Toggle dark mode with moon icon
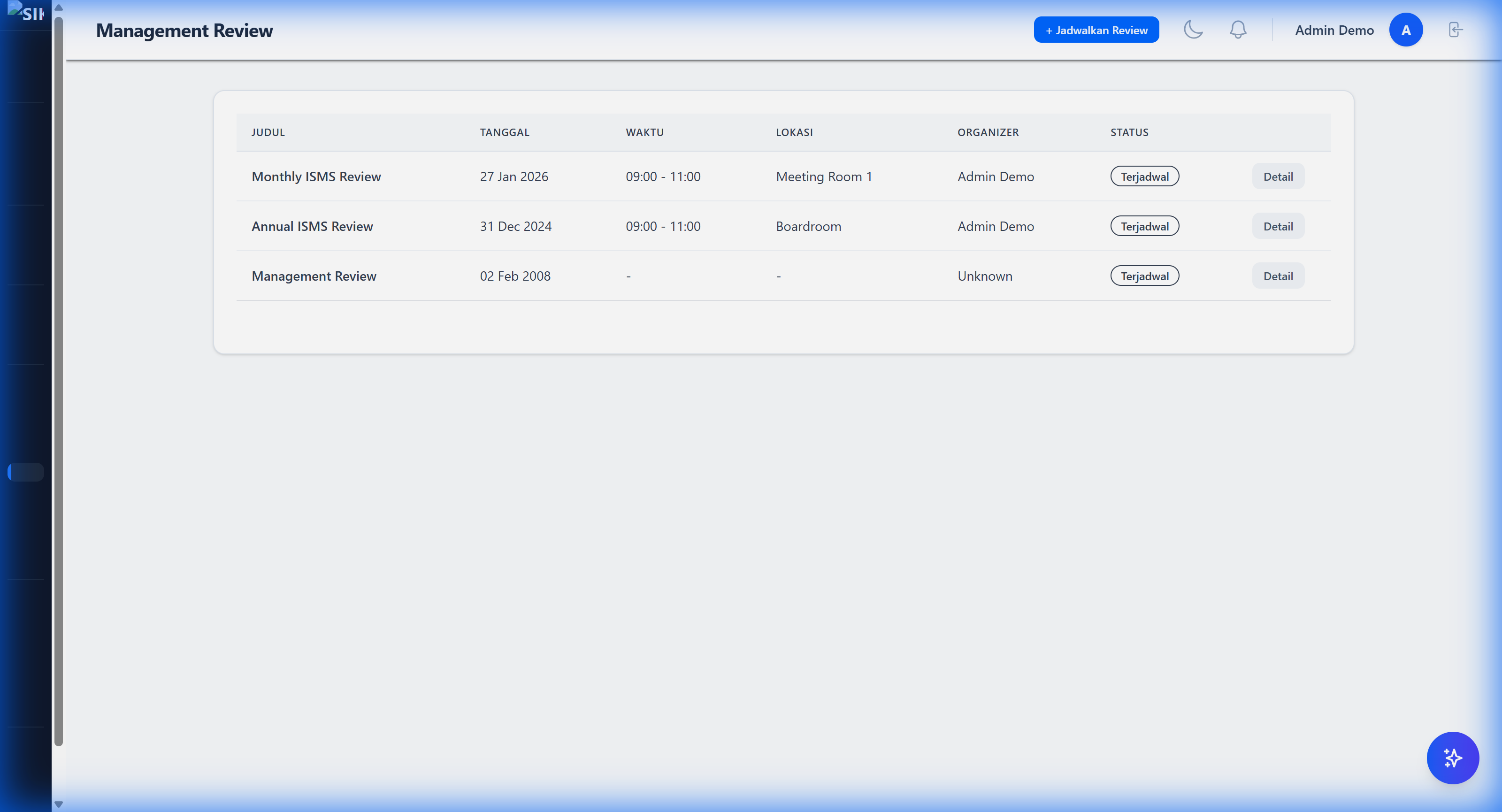The width and height of the screenshot is (1502, 812). tap(1193, 30)
